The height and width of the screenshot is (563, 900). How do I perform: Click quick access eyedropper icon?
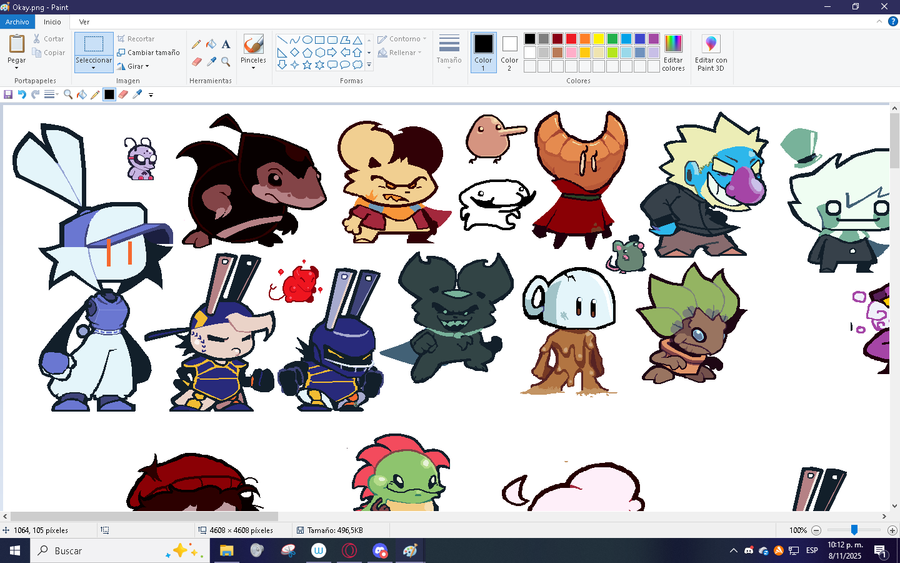(137, 95)
